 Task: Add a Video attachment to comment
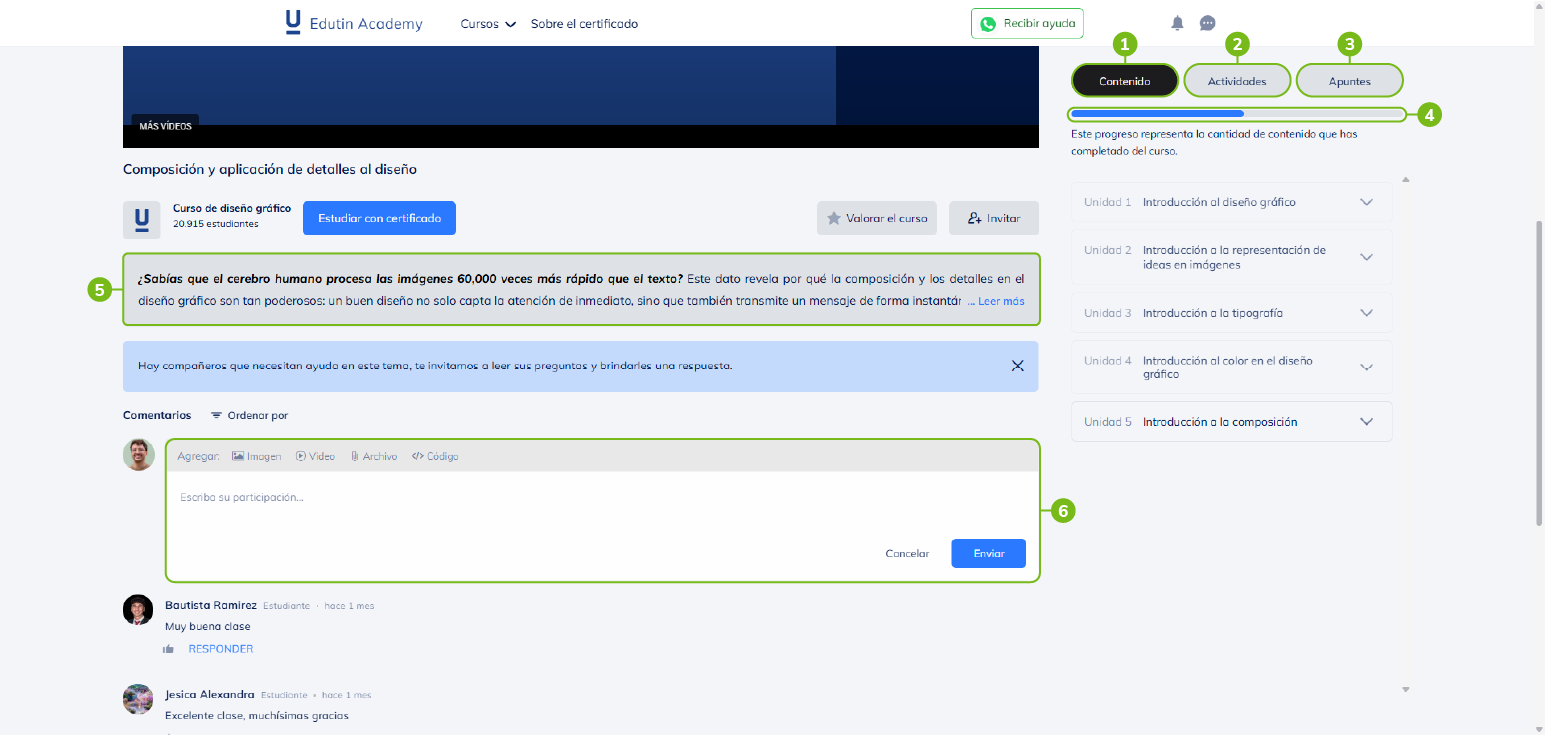coord(315,456)
